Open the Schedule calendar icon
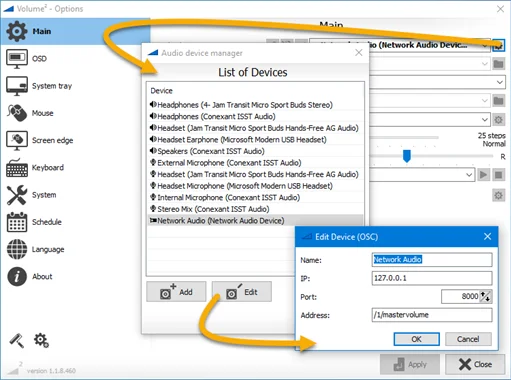Image resolution: width=511 pixels, height=380 pixels. pyautogui.click(x=17, y=222)
